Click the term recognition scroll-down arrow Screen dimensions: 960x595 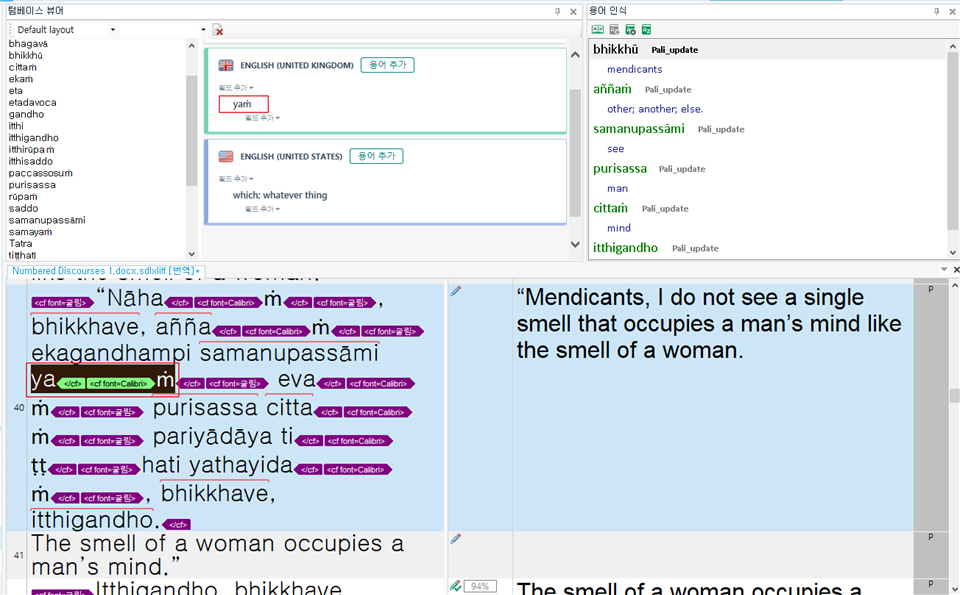pyautogui.click(x=953, y=253)
